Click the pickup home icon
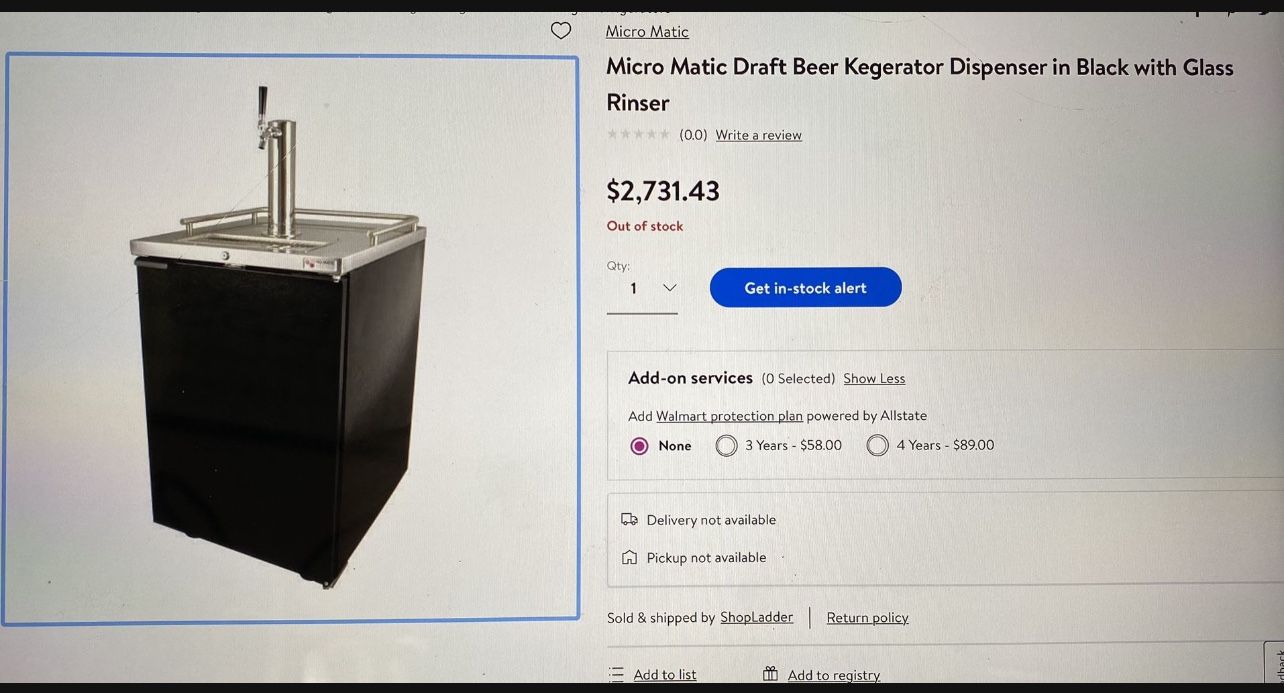The image size is (1284, 693). pos(629,557)
